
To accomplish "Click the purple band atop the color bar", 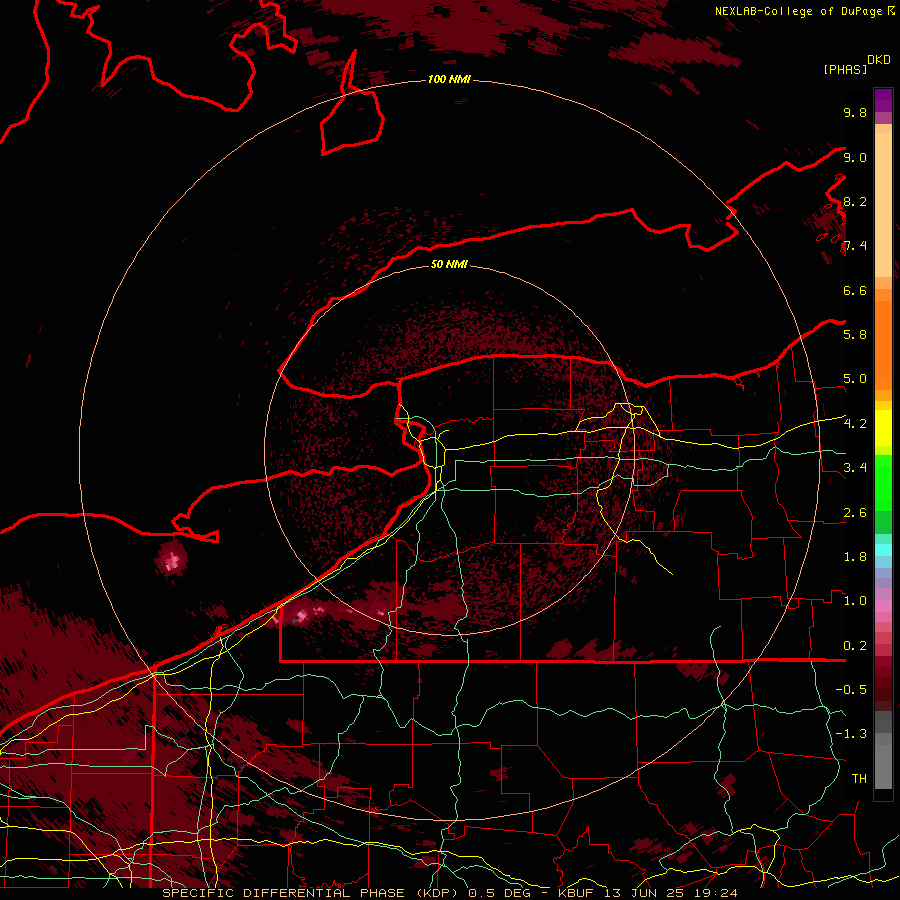I will [883, 100].
